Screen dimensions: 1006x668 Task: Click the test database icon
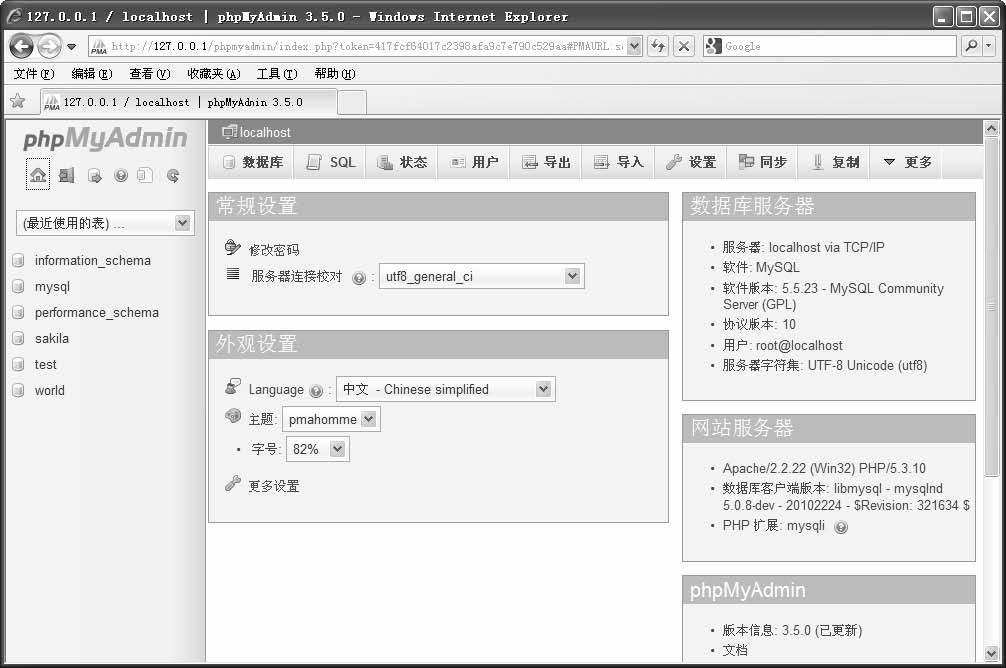click(19, 364)
